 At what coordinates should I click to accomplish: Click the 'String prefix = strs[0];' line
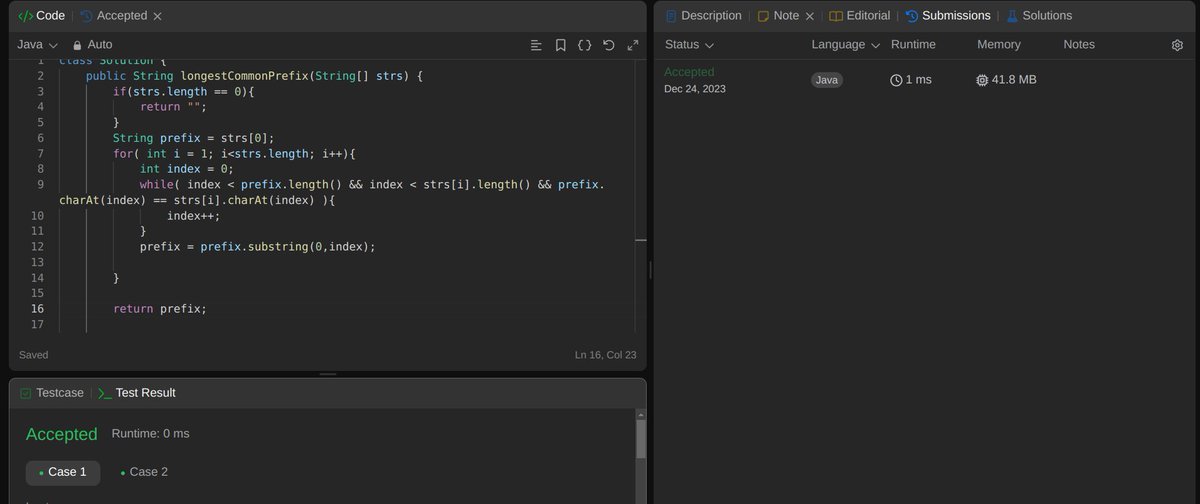pos(193,138)
